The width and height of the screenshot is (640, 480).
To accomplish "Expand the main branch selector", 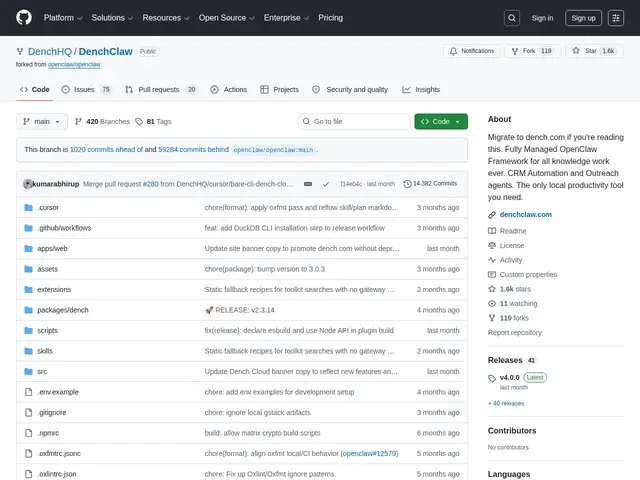I will tap(42, 122).
